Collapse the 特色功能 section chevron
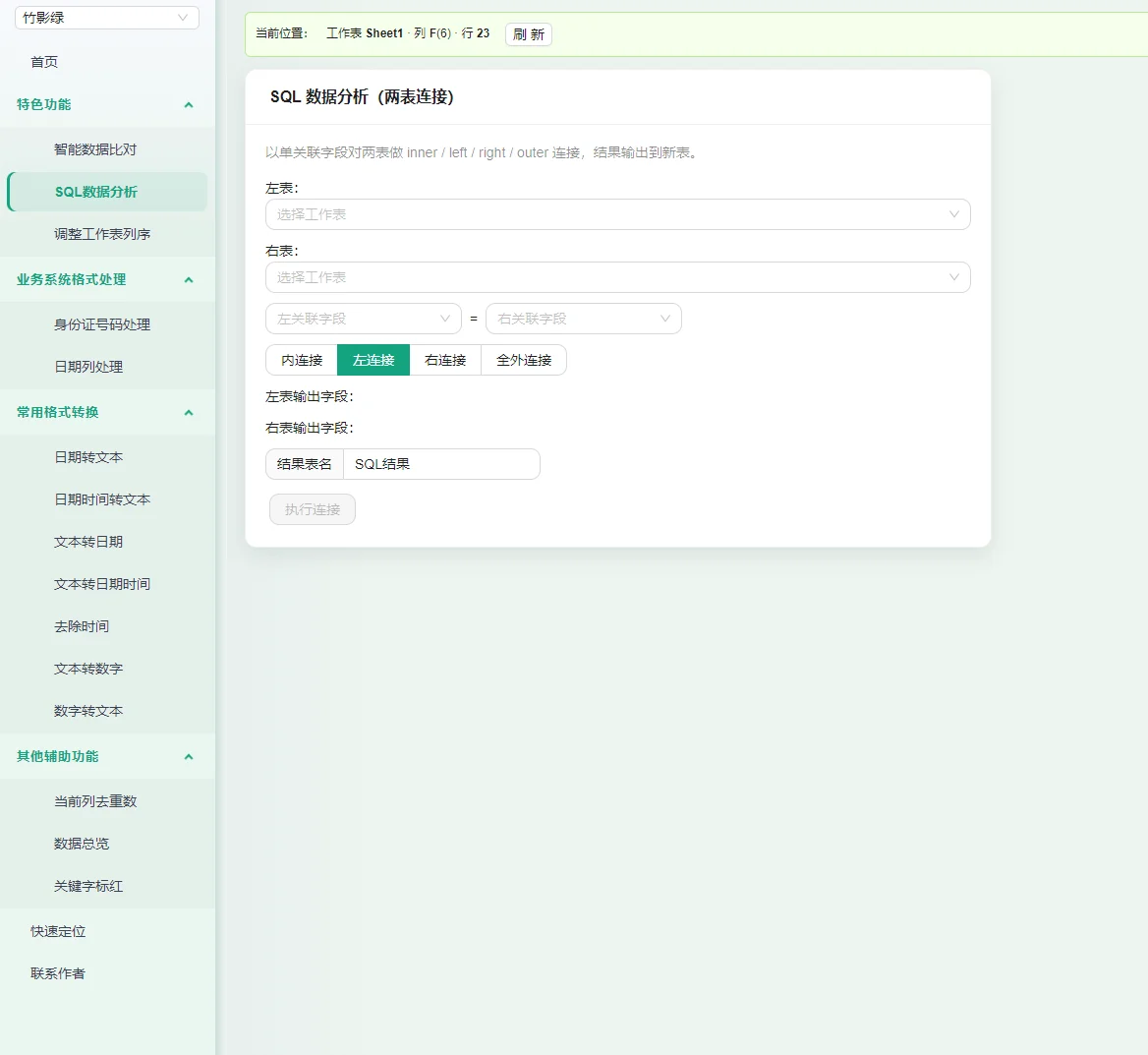This screenshot has width=1148, height=1055. click(188, 105)
